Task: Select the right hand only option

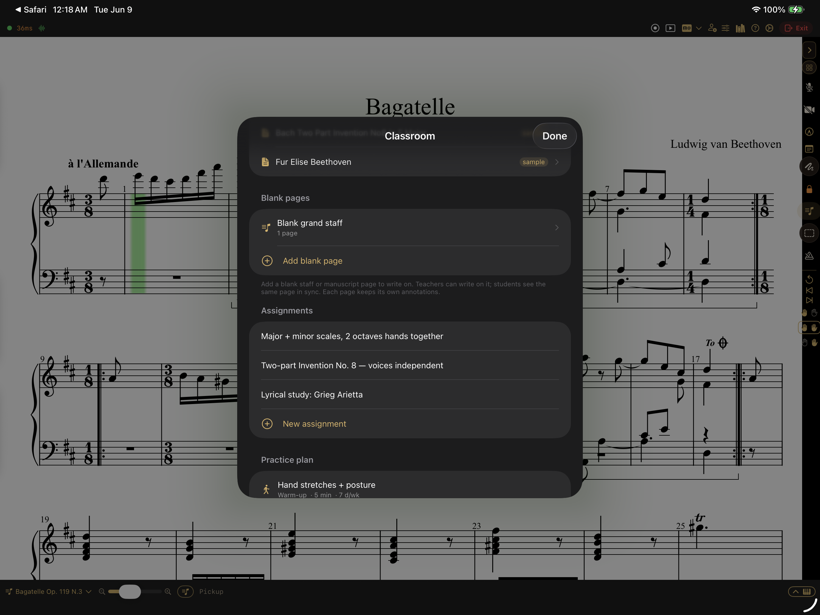Action: click(x=809, y=343)
